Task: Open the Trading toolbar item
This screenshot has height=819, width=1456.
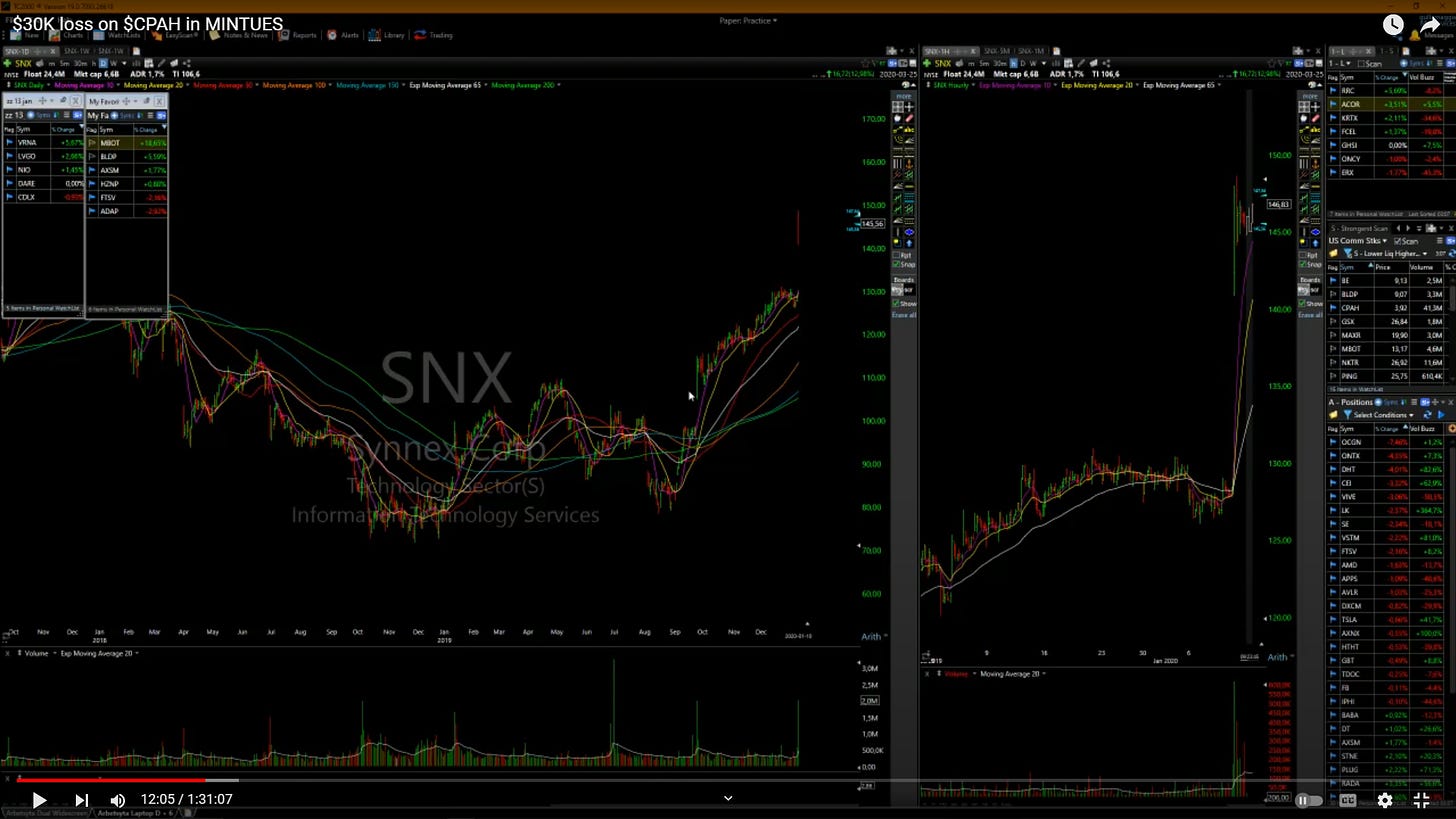Action: (434, 35)
